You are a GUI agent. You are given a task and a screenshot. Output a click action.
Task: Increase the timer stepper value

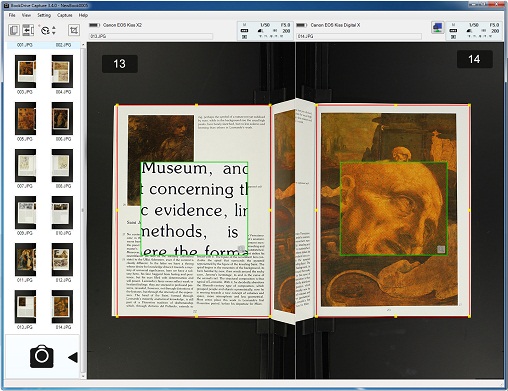tap(54, 27)
